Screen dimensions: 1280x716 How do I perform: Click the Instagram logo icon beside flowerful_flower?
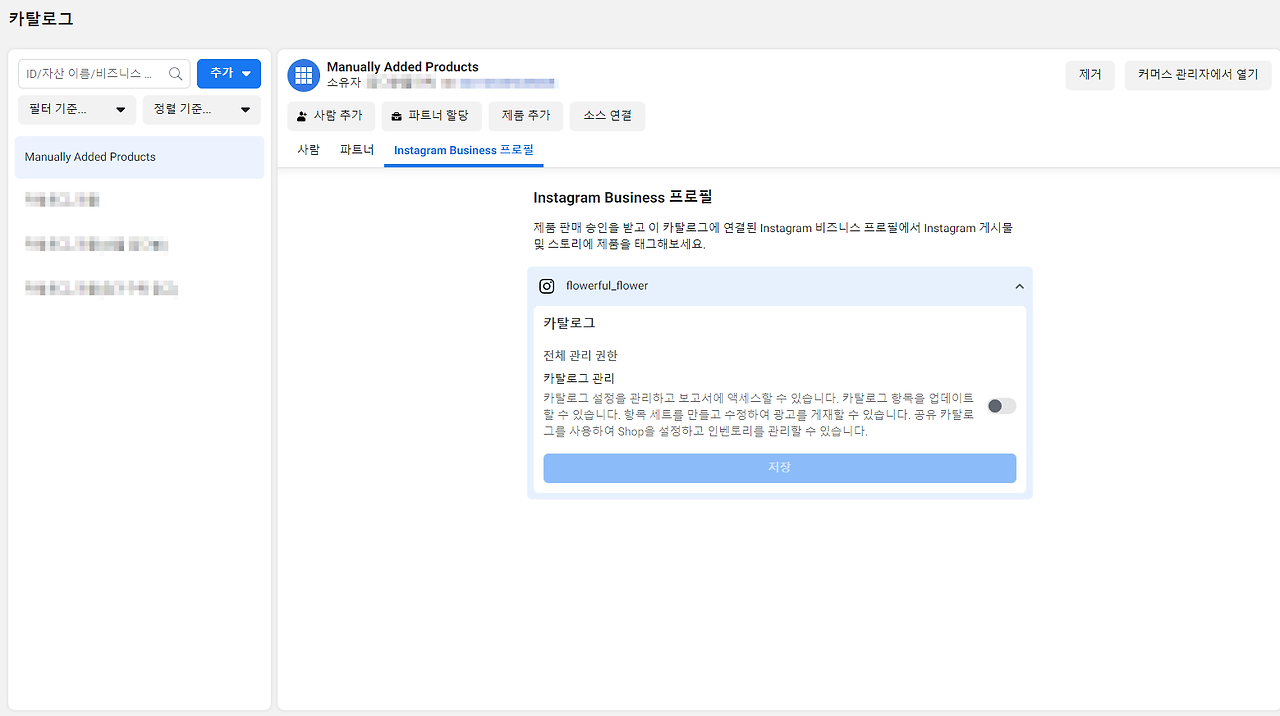547,286
